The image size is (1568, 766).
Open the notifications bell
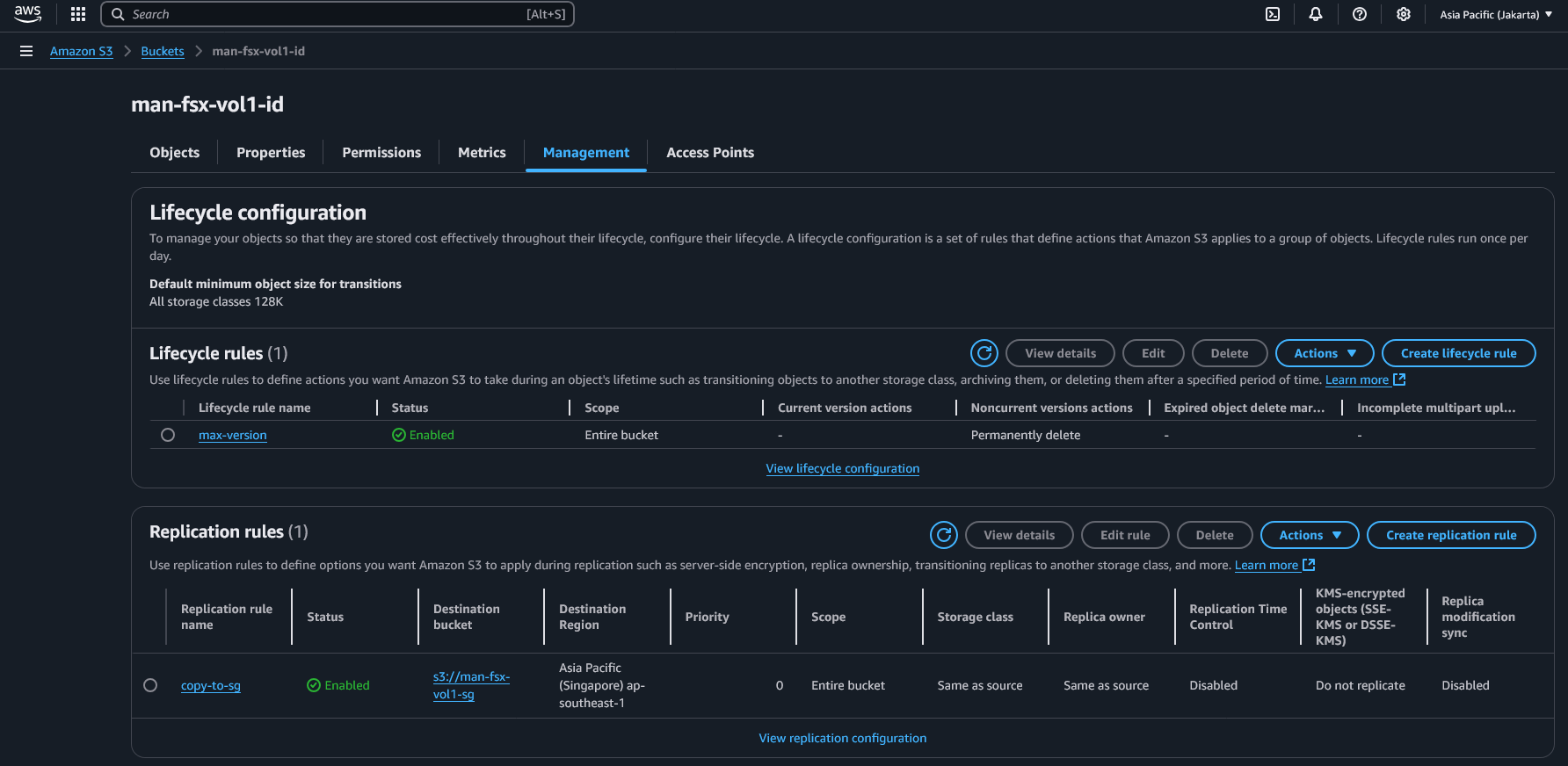[1316, 14]
